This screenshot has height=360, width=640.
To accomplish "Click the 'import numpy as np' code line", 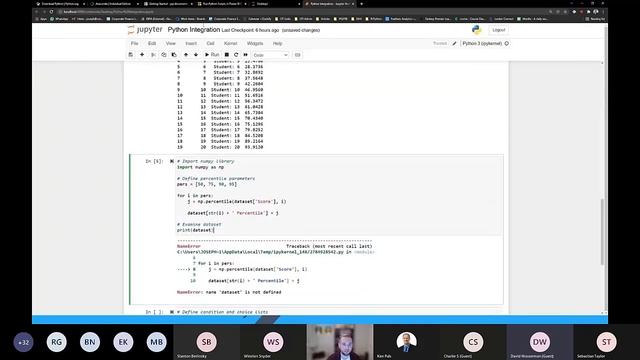I will tap(200, 167).
